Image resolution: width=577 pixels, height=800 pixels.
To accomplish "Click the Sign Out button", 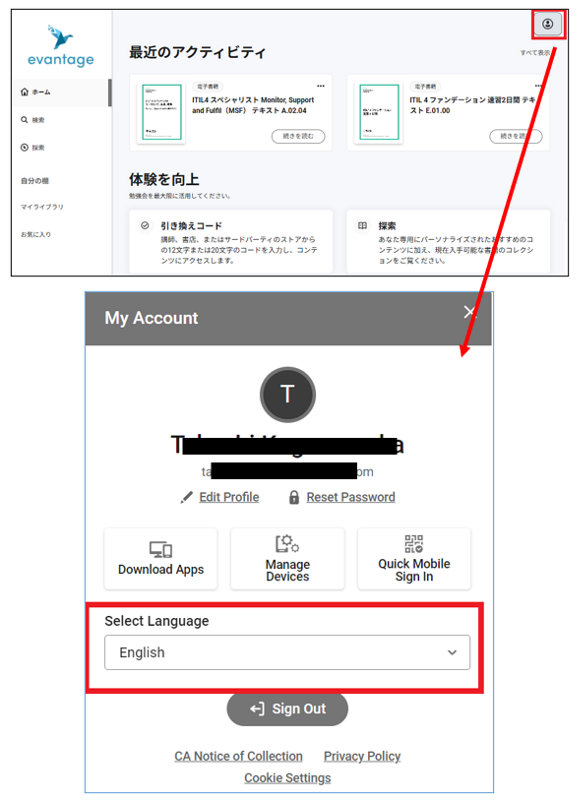I will 287,709.
